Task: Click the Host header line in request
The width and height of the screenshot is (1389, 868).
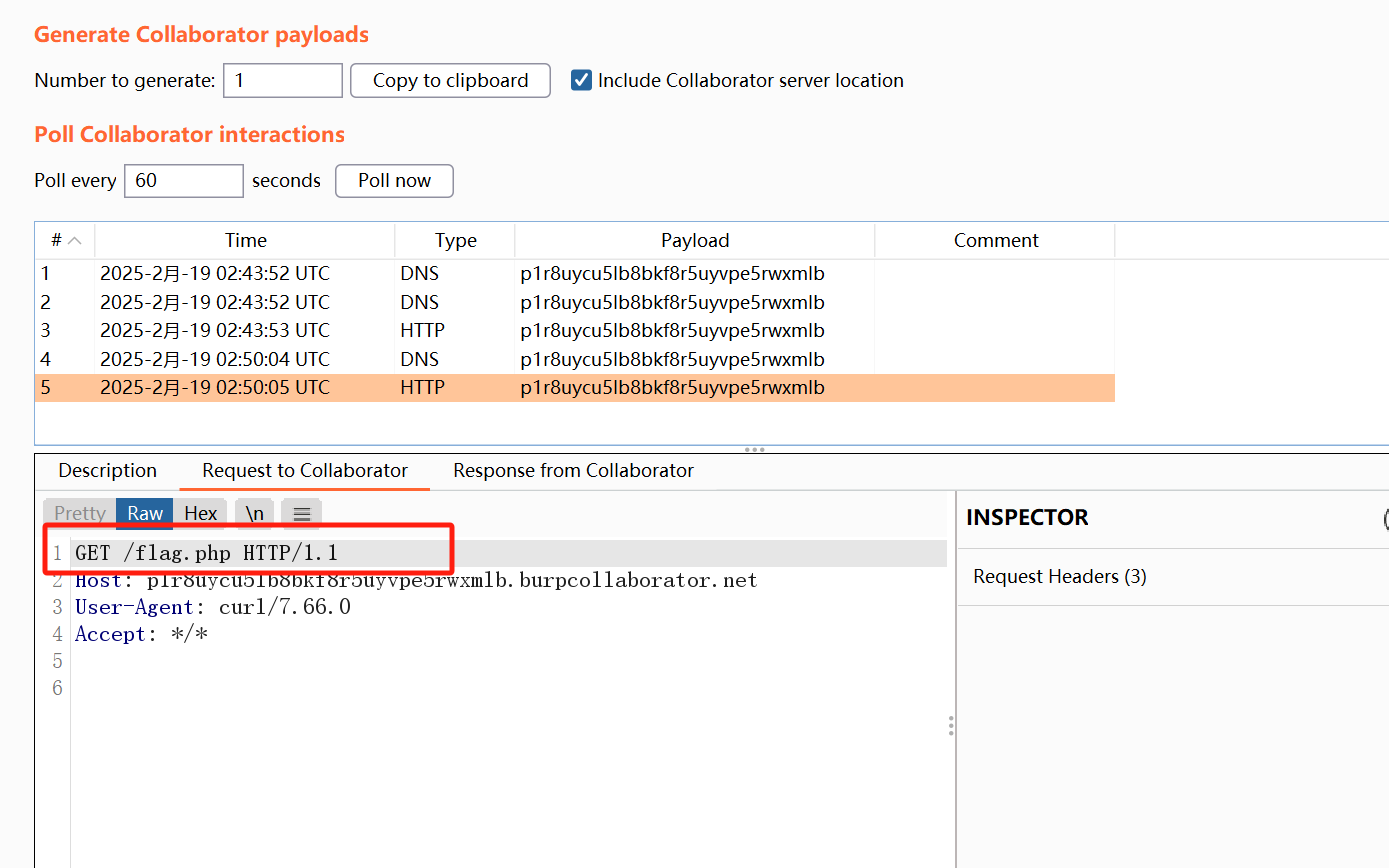Action: (416, 580)
